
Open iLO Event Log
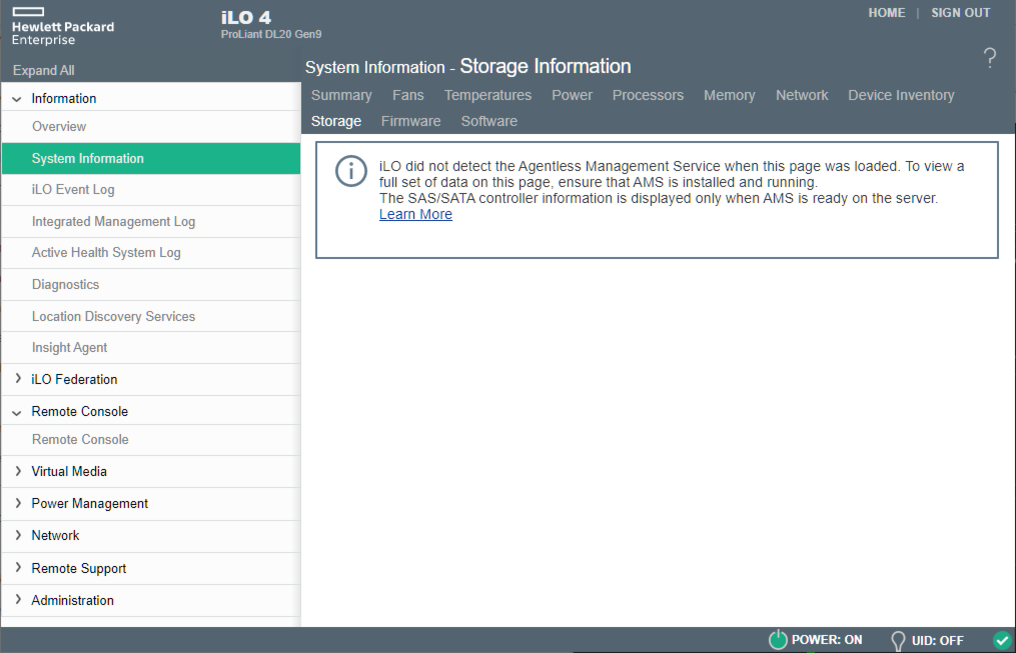[151, 190]
